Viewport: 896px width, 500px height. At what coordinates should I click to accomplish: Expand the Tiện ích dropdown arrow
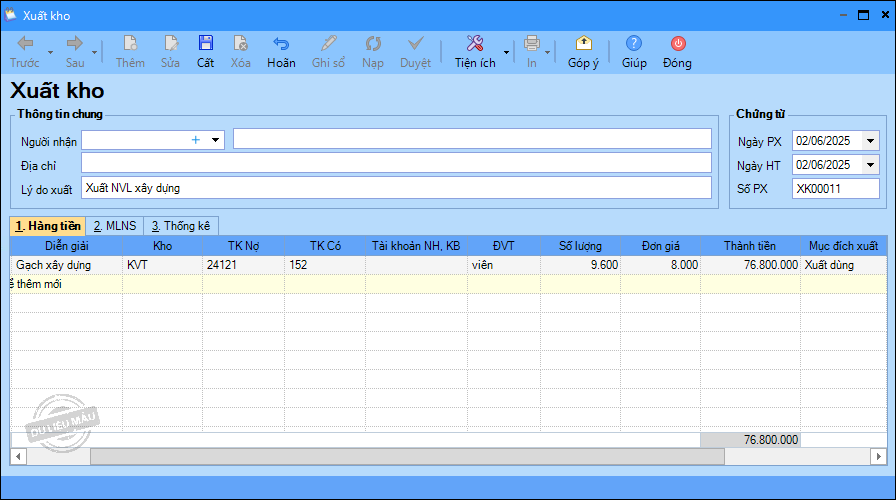click(506, 51)
